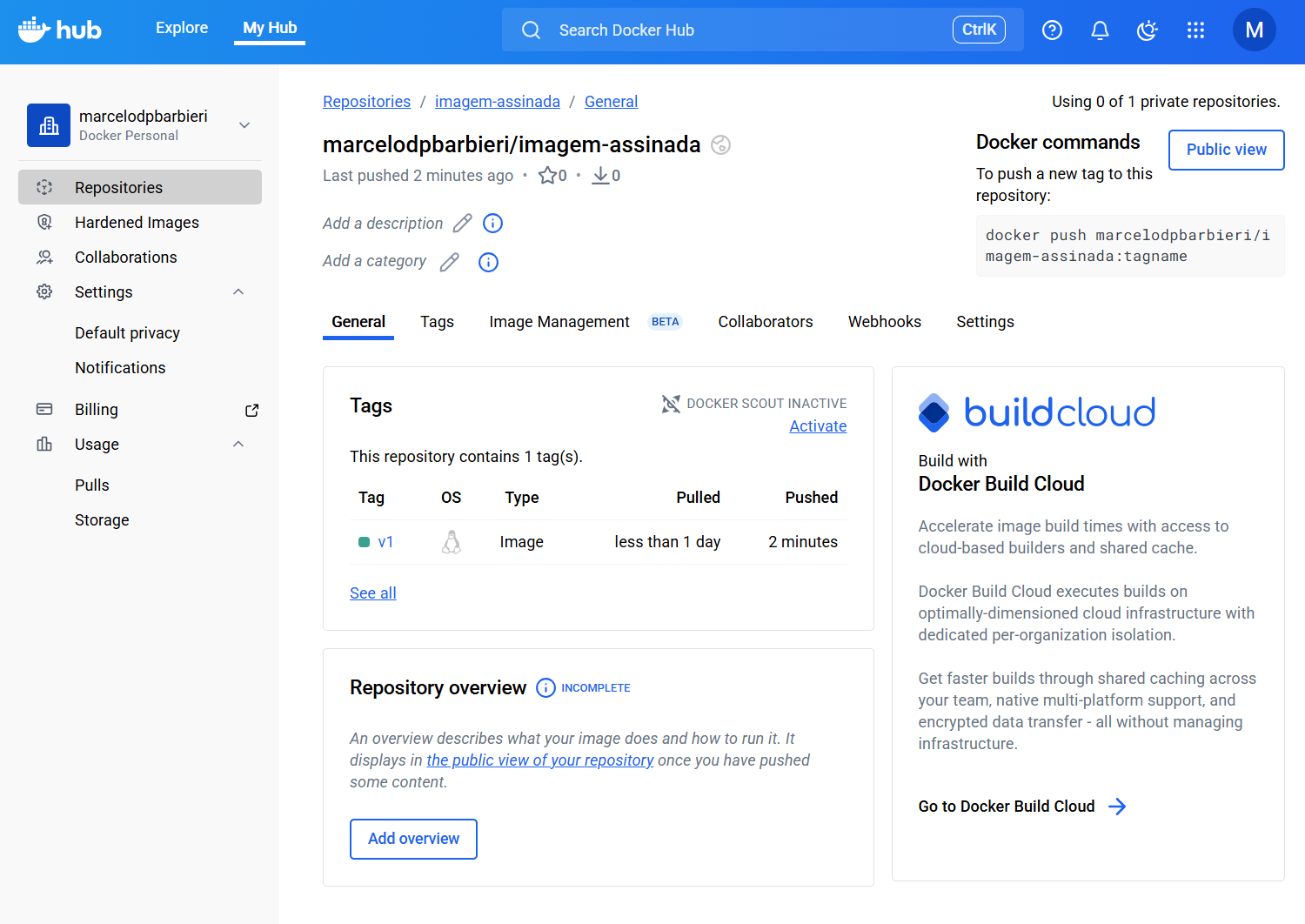Open the notifications bell icon
Screen dimensions: 1305x924
click(1100, 30)
